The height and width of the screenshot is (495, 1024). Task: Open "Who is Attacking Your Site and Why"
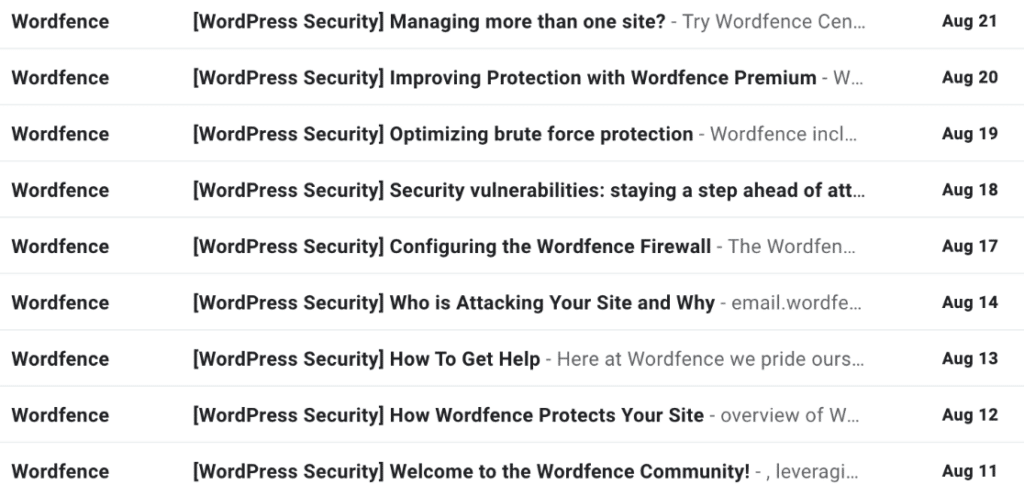click(552, 303)
